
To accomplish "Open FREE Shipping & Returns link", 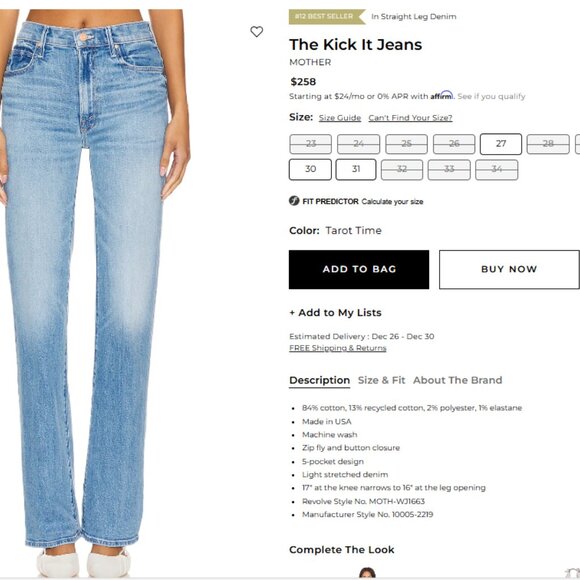I will [338, 348].
